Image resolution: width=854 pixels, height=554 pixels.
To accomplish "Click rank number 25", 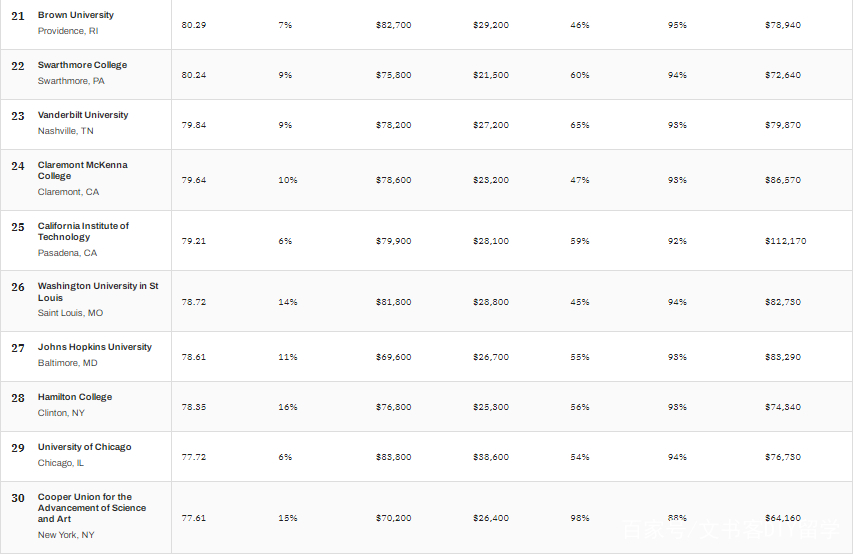I will [18, 227].
